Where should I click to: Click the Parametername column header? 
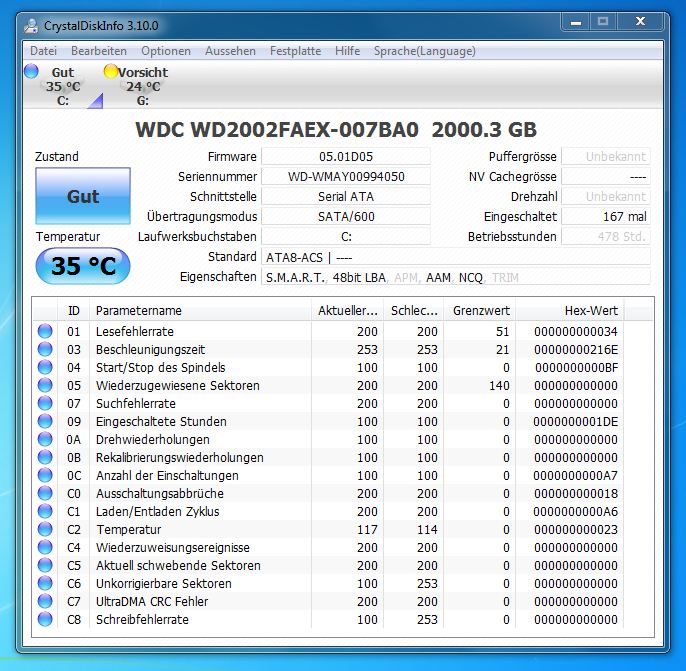pyautogui.click(x=200, y=311)
